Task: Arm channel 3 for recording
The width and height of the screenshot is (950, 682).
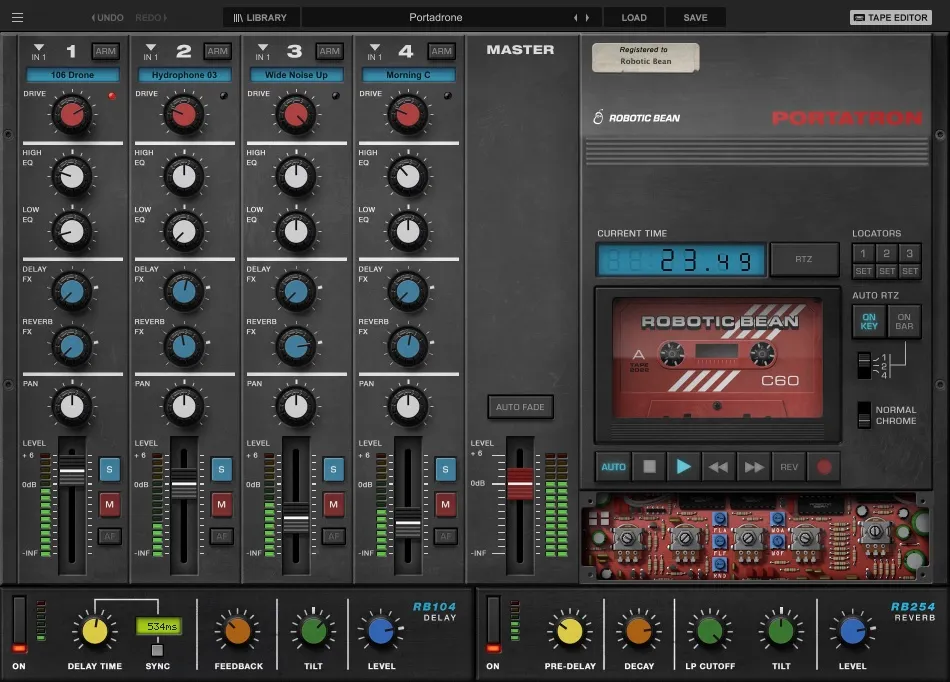Action: [330, 51]
